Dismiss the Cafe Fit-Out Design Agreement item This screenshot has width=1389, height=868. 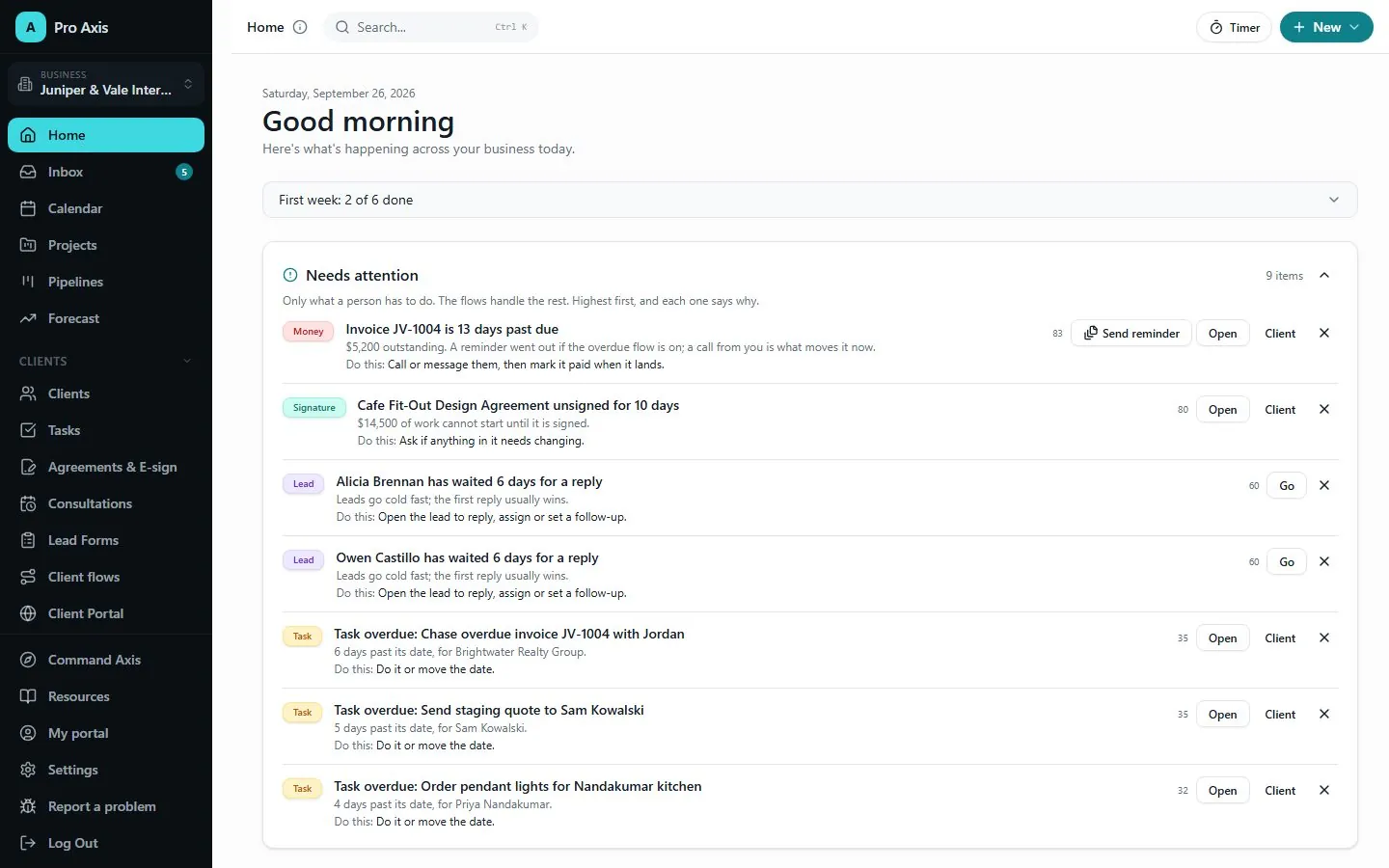(1324, 409)
